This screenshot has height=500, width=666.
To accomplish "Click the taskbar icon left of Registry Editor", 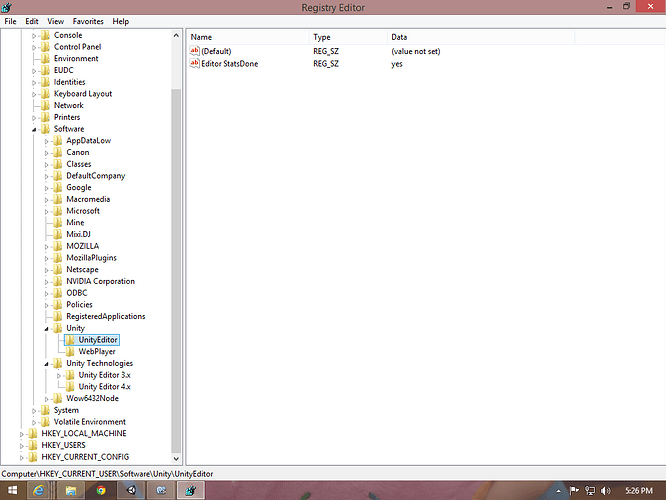I will coord(161,491).
